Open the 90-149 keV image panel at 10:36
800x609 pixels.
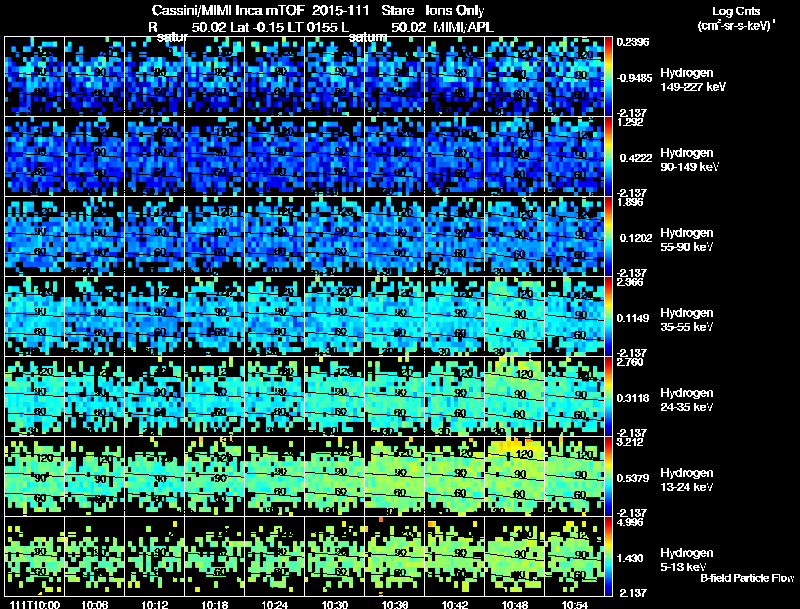[x=394, y=157]
